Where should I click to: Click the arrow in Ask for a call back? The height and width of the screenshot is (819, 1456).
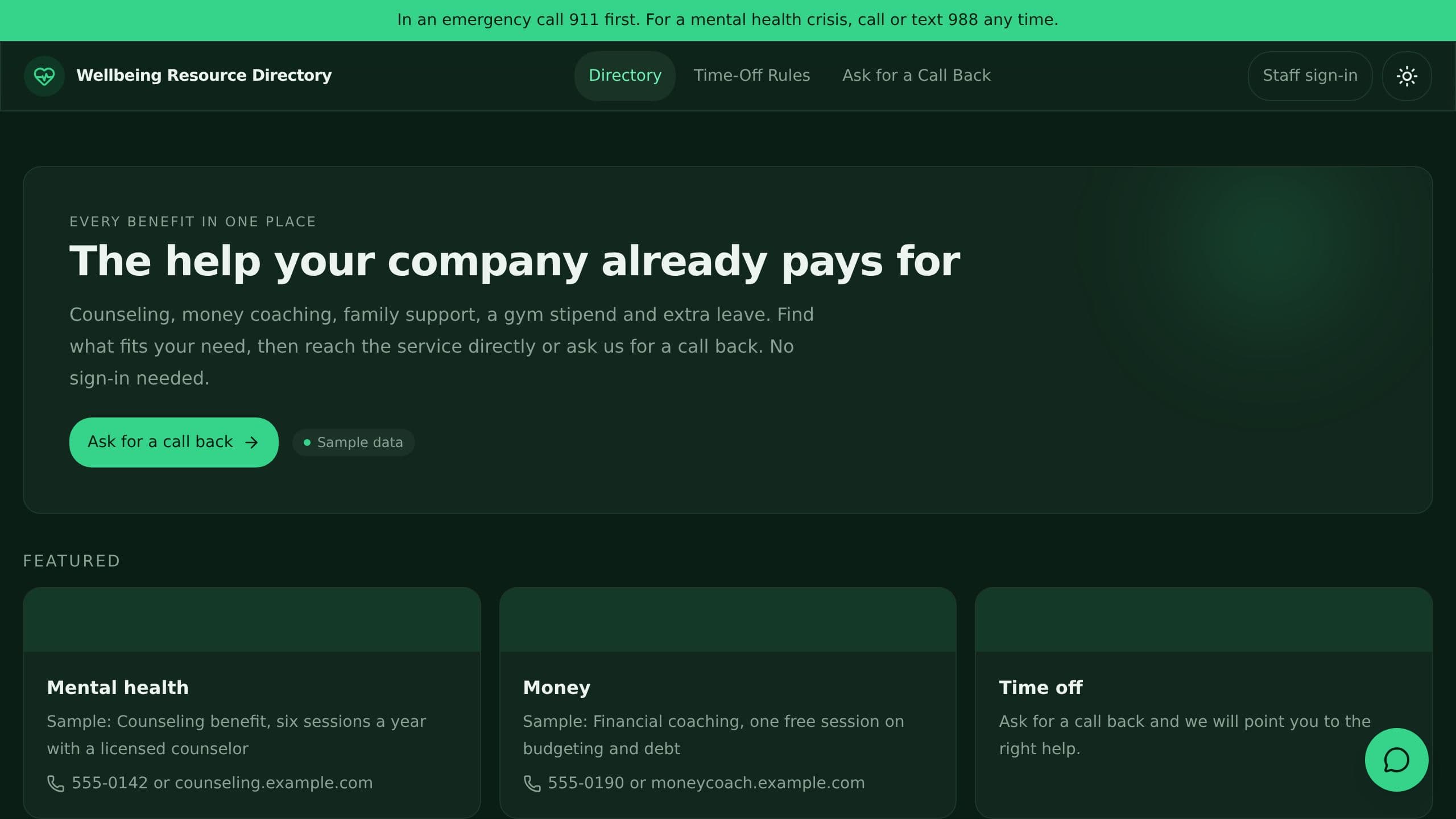[251, 442]
